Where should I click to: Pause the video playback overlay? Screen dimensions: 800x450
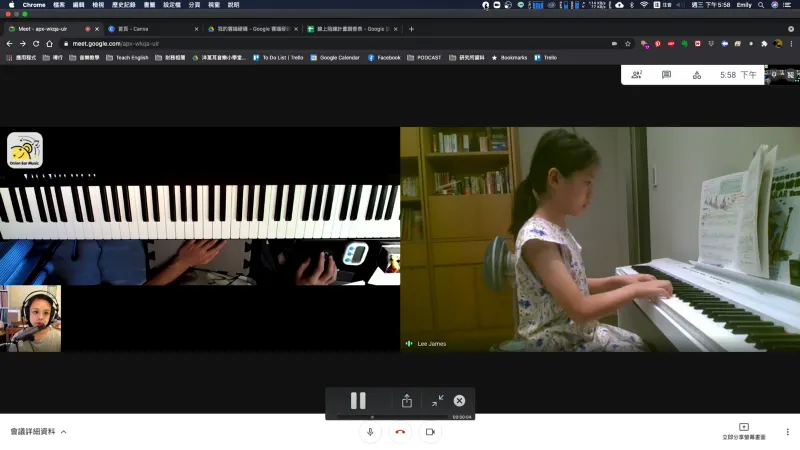[358, 401]
